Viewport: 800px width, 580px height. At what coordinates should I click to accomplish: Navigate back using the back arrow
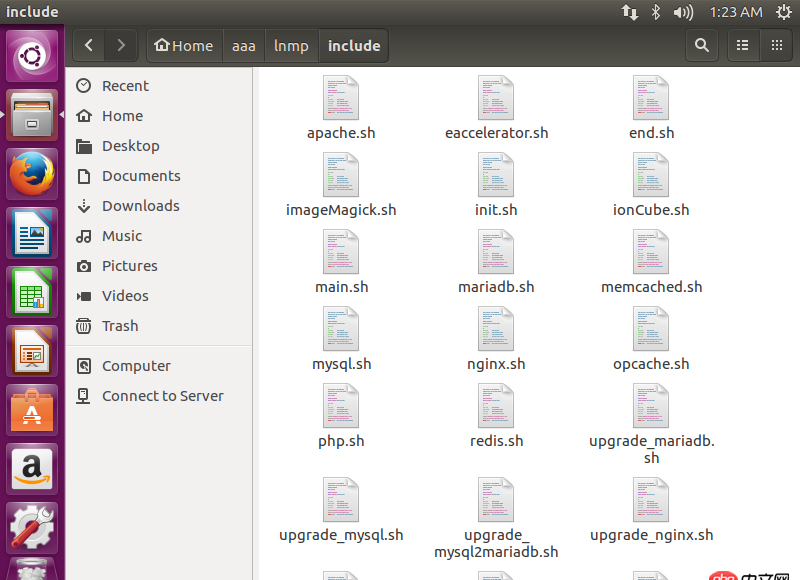[x=88, y=45]
